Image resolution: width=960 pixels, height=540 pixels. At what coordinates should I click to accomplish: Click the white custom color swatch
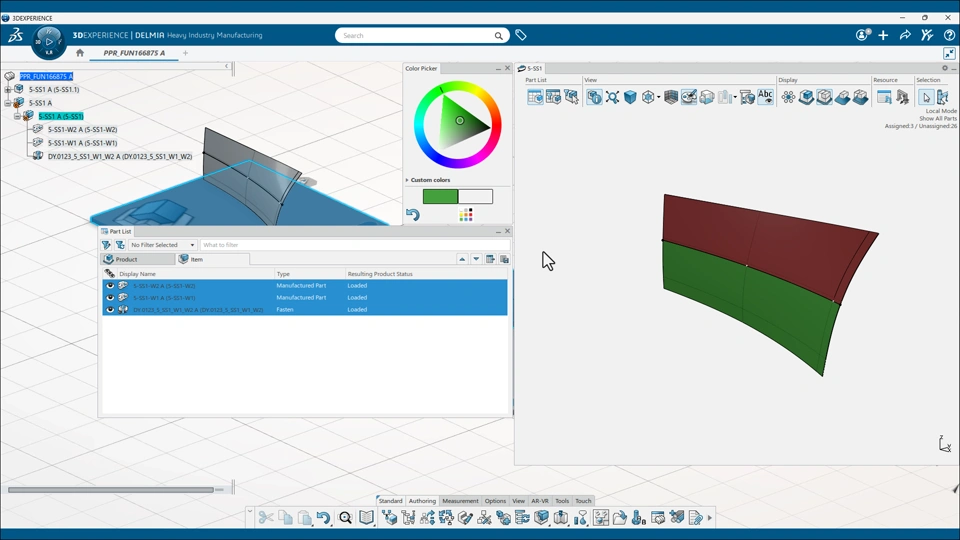(476, 197)
